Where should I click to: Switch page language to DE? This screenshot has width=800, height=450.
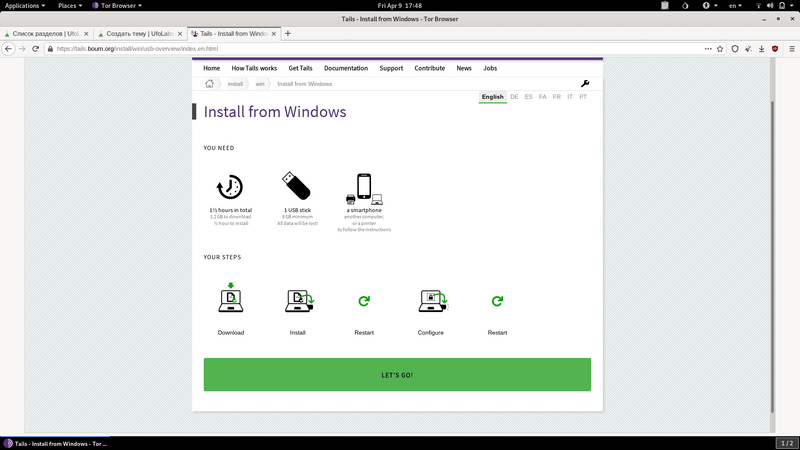(514, 96)
